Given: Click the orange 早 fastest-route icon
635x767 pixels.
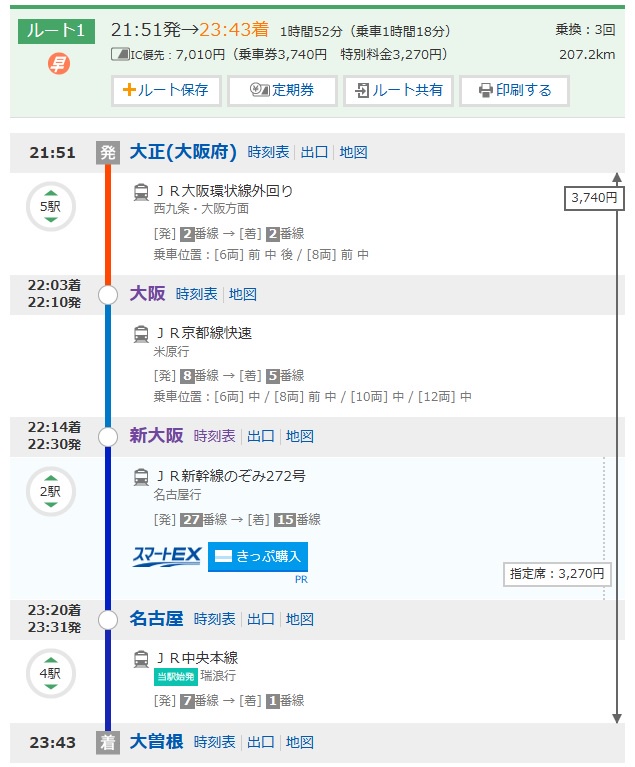Looking at the screenshot, I should (x=59, y=64).
